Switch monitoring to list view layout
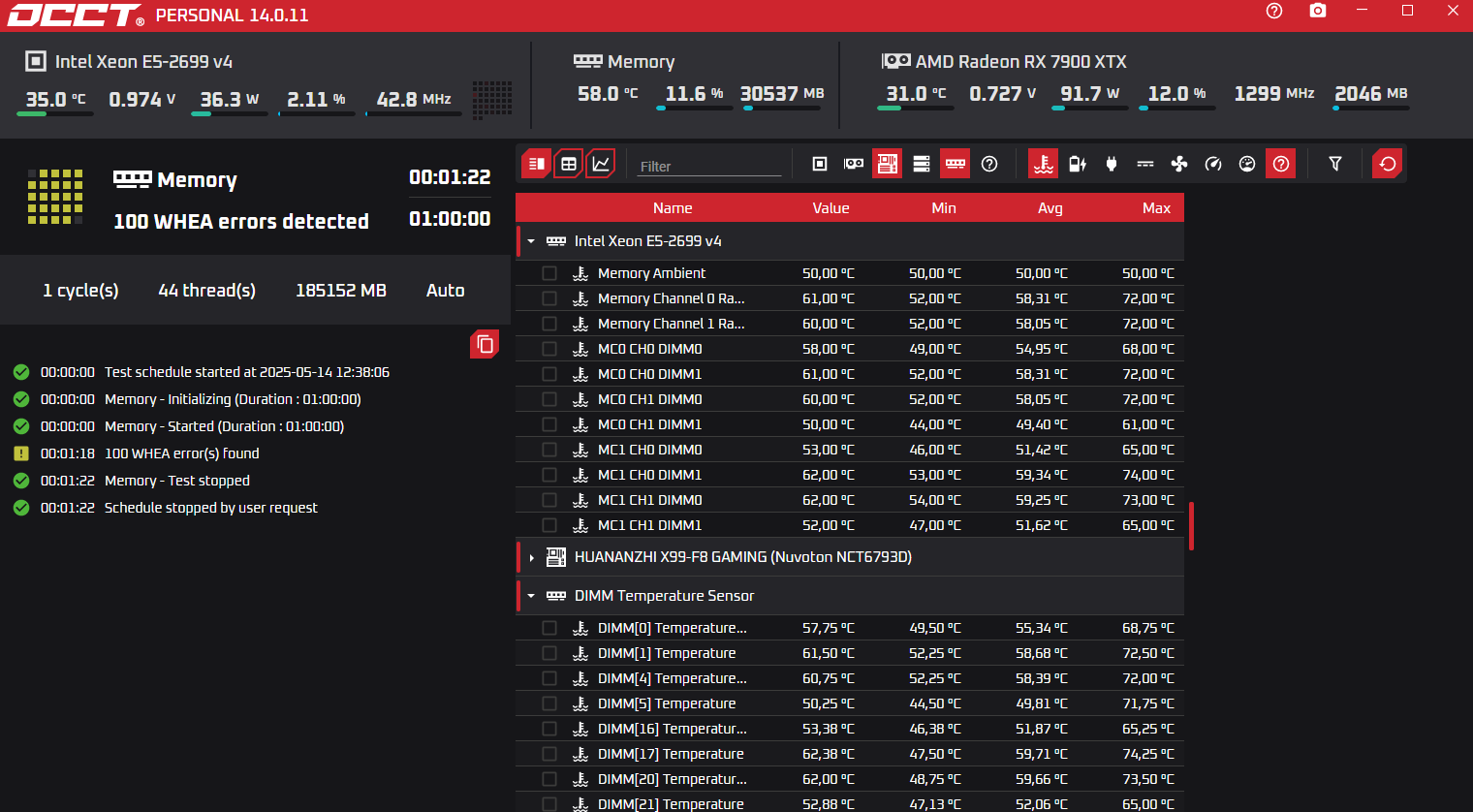1473x812 pixels. click(536, 164)
